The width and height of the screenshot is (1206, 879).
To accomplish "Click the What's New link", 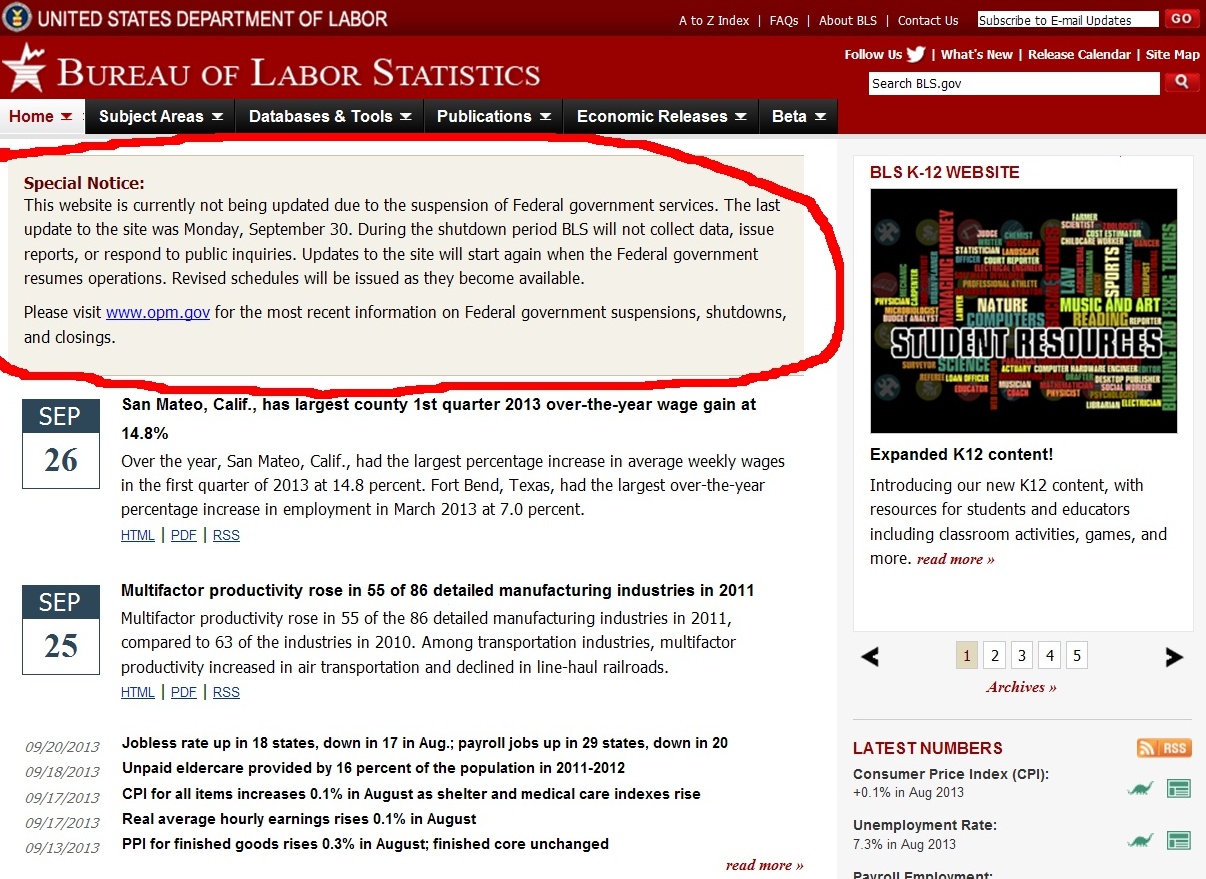I will click(x=977, y=54).
